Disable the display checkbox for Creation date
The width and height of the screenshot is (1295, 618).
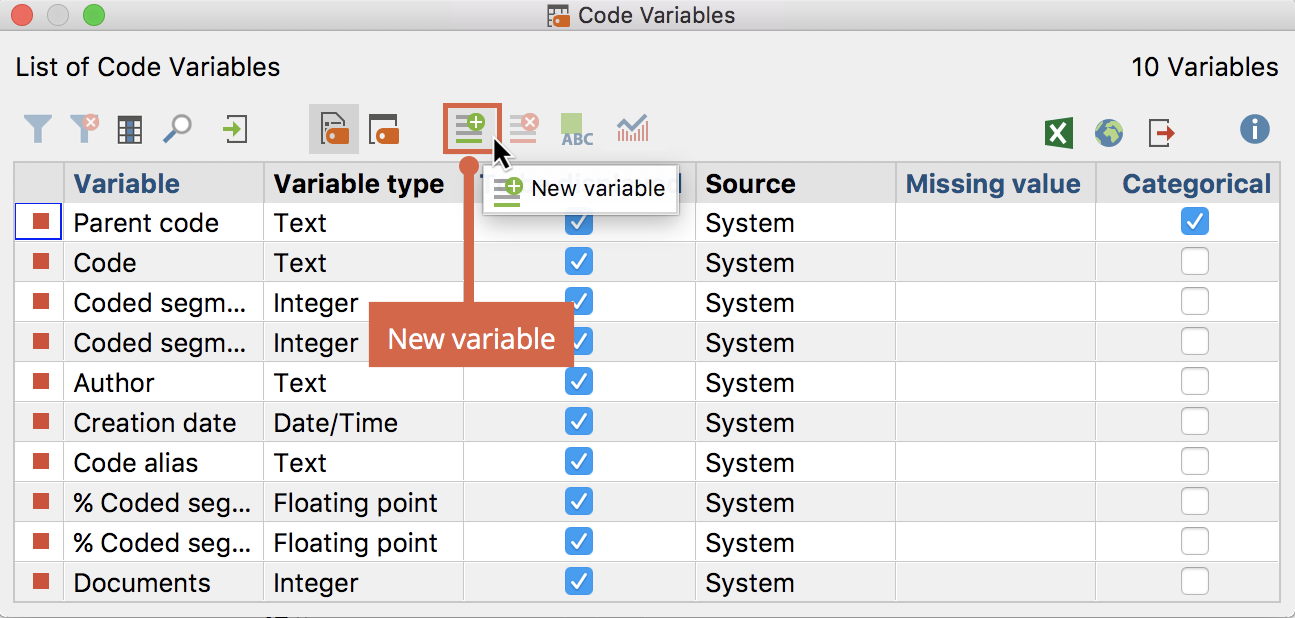pyautogui.click(x=578, y=421)
